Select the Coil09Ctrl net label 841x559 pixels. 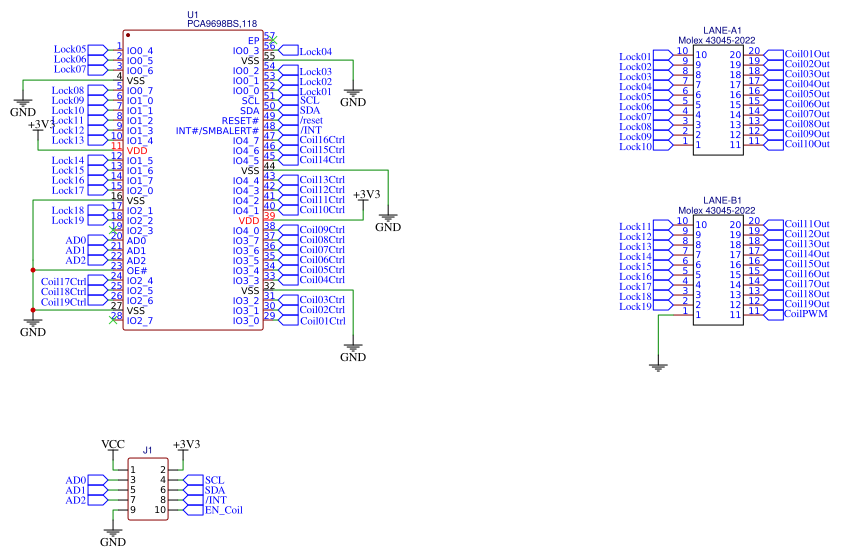(x=322, y=230)
